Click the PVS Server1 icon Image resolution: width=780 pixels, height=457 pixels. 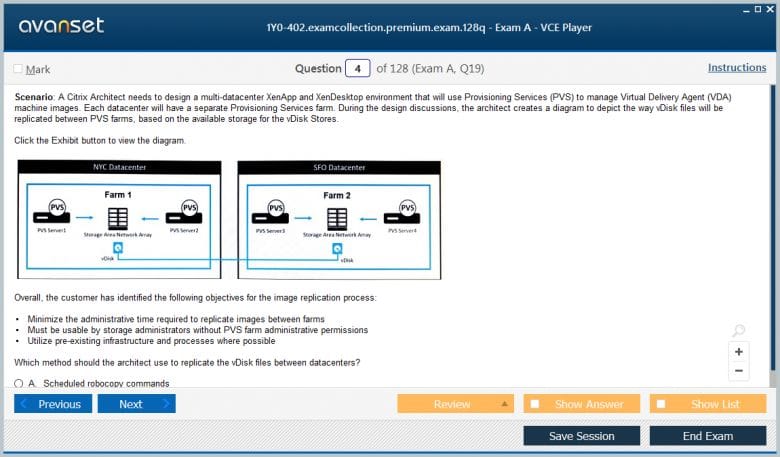(52, 214)
